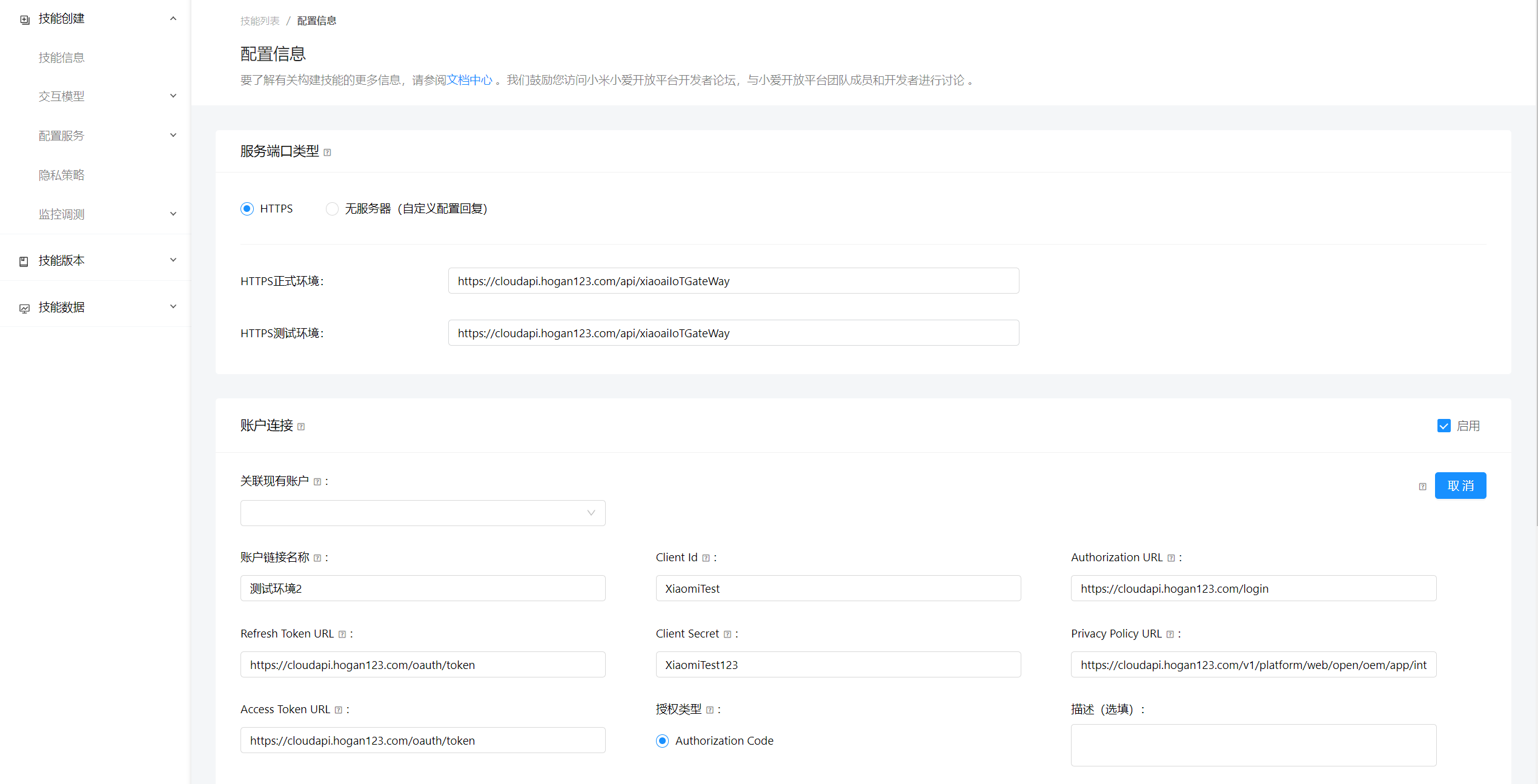Open 隐私策略 in the sidebar
Viewport: 1538px width, 784px height.
(62, 175)
